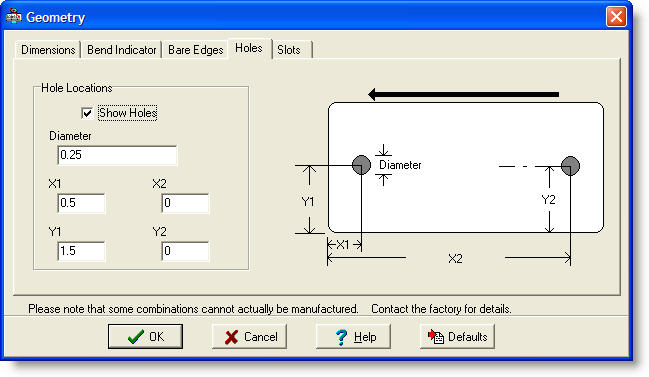
Task: Select the Bare Edges tab
Action: (195, 50)
